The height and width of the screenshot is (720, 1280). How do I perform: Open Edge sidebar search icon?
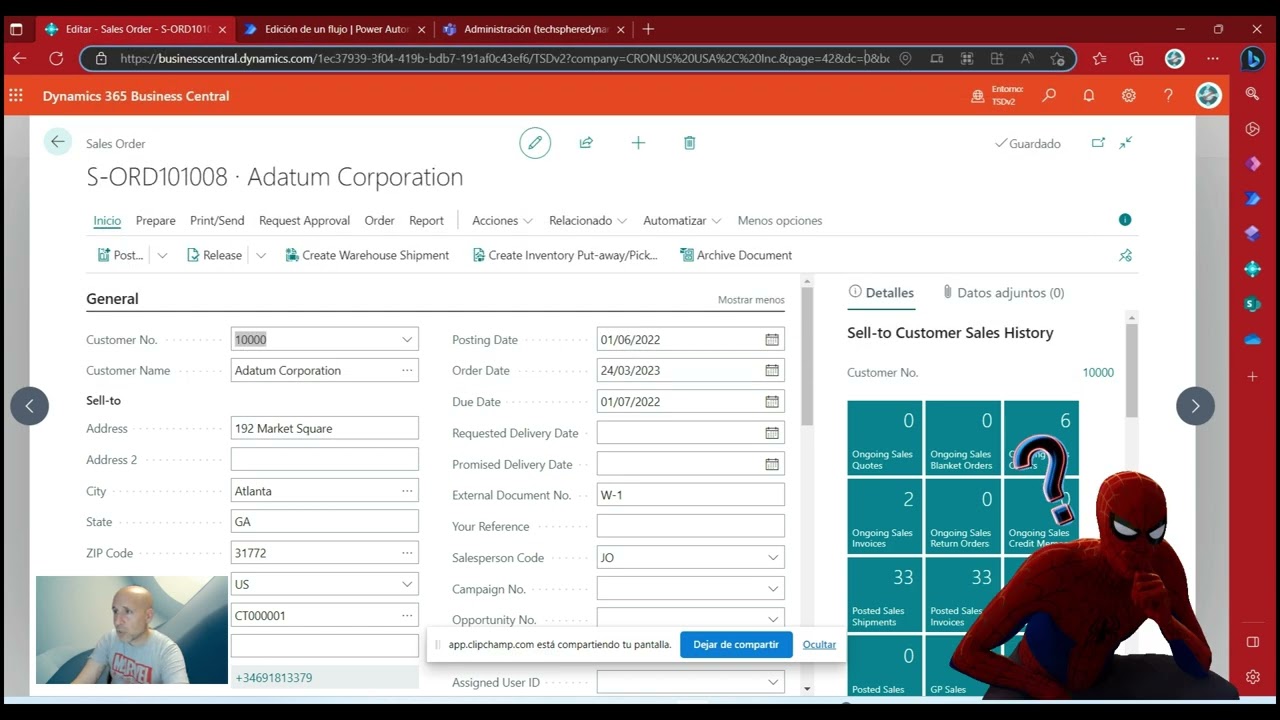[1252, 93]
